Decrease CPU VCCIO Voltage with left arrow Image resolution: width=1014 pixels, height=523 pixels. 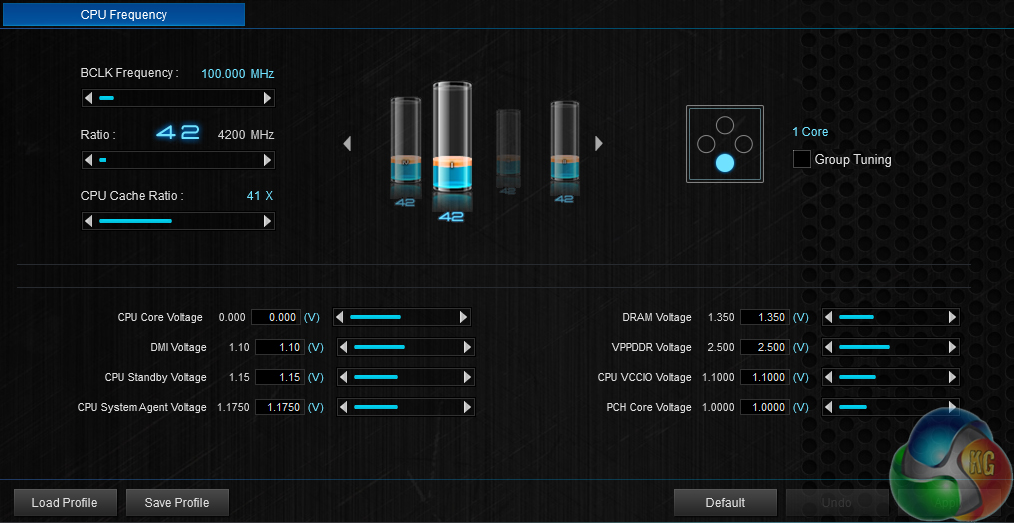click(828, 377)
